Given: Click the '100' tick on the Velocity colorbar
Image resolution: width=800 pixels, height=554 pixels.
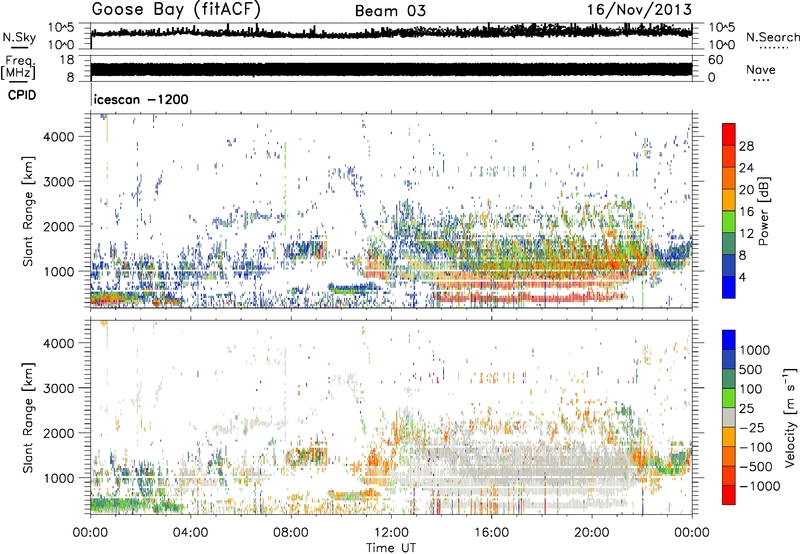Looking at the screenshot, I should [x=751, y=389].
